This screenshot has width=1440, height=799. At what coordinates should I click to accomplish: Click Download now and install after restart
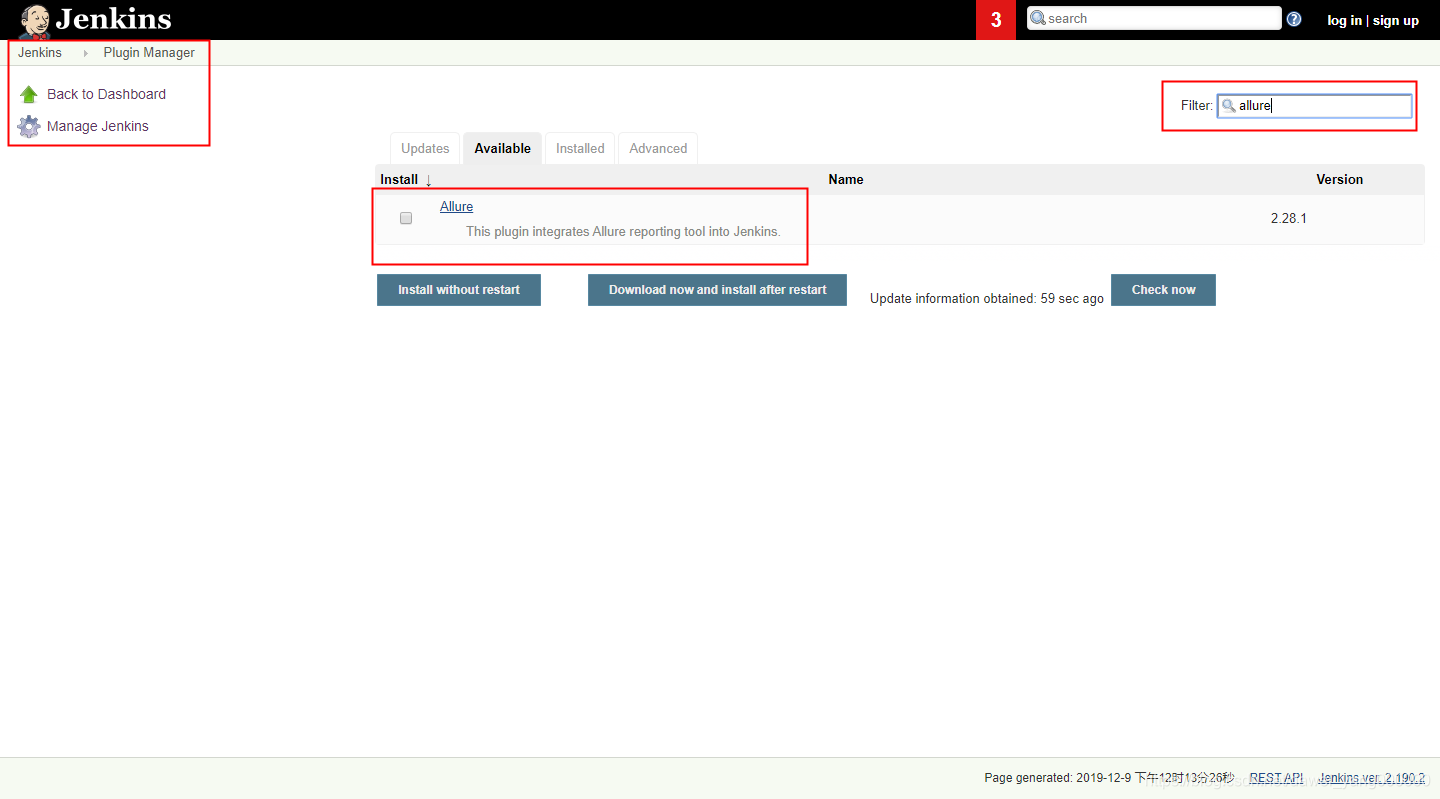pyautogui.click(x=717, y=290)
